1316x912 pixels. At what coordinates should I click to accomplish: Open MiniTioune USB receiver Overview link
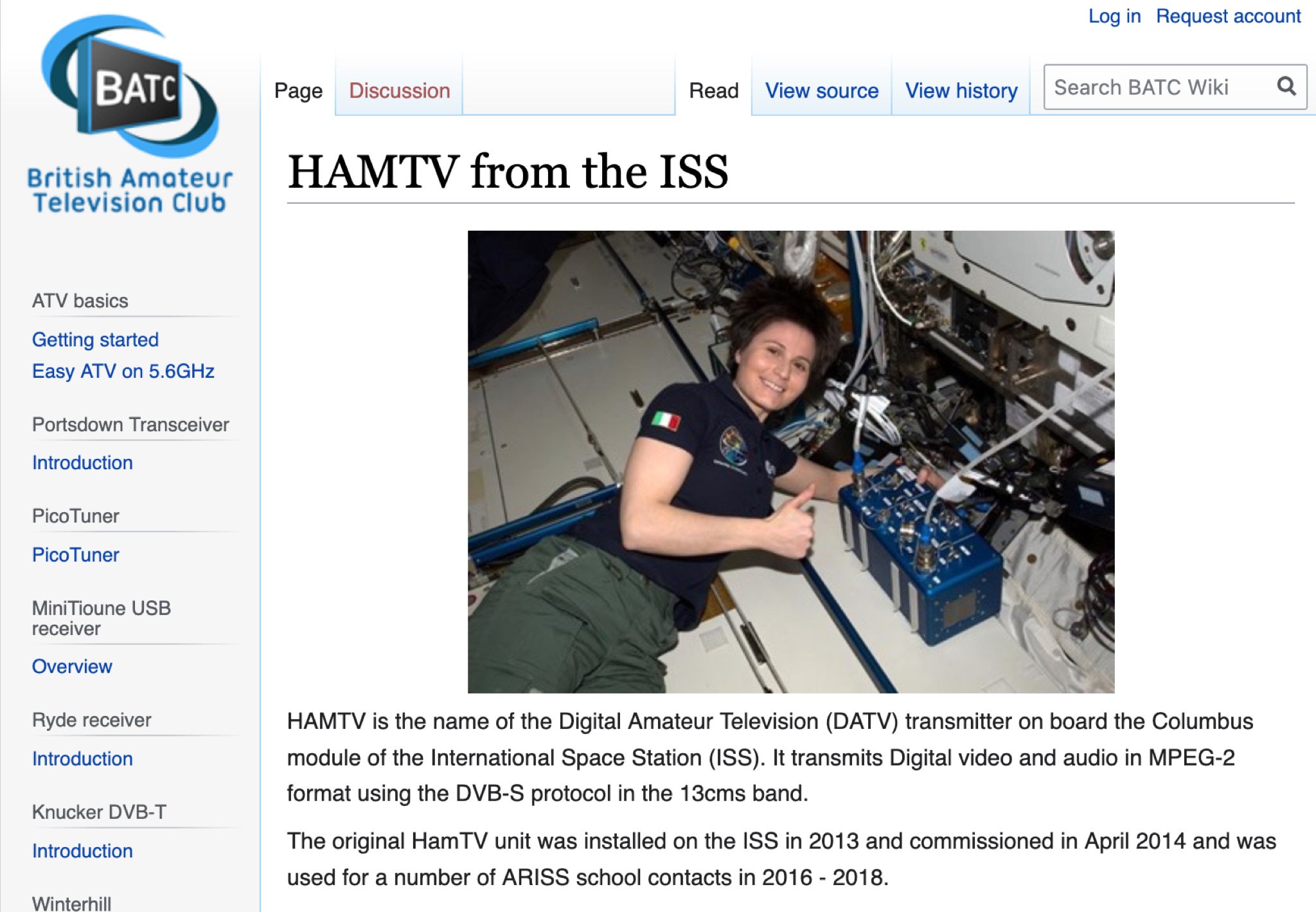[x=72, y=666]
